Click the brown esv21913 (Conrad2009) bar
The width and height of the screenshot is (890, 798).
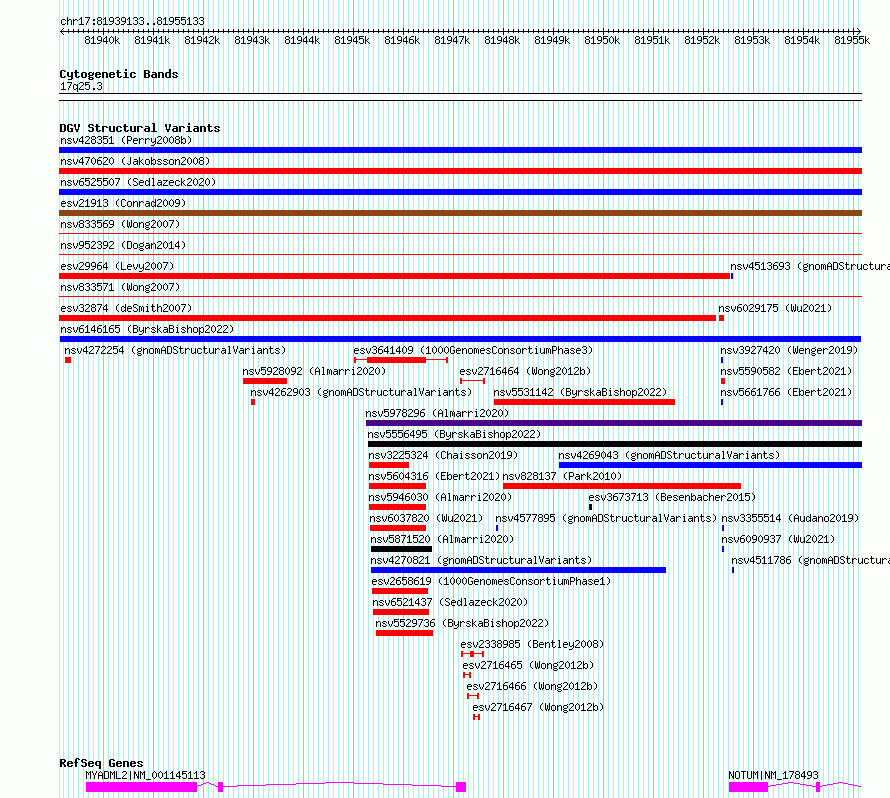pos(460,213)
